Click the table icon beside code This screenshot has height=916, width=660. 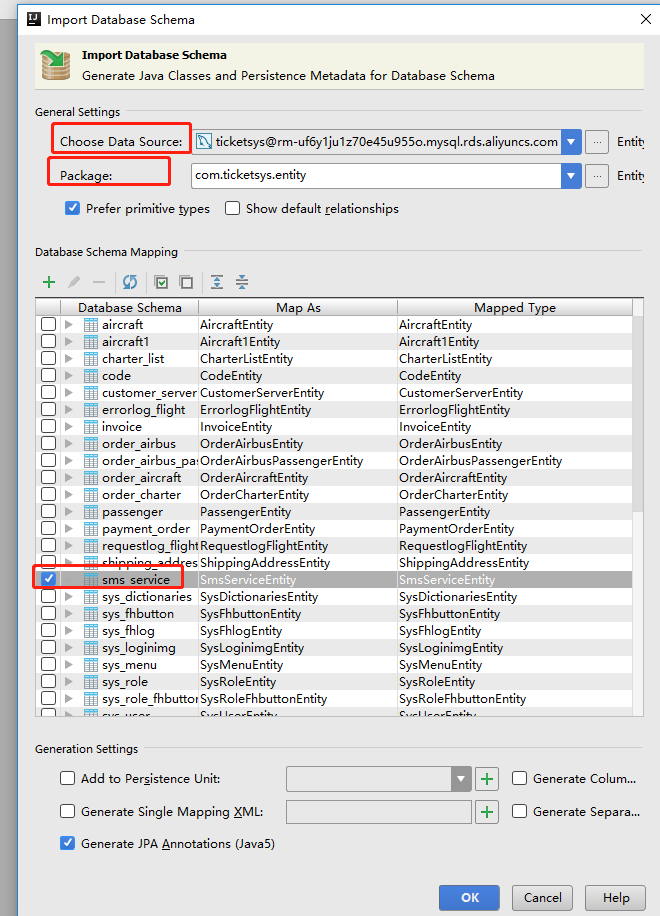click(91, 376)
